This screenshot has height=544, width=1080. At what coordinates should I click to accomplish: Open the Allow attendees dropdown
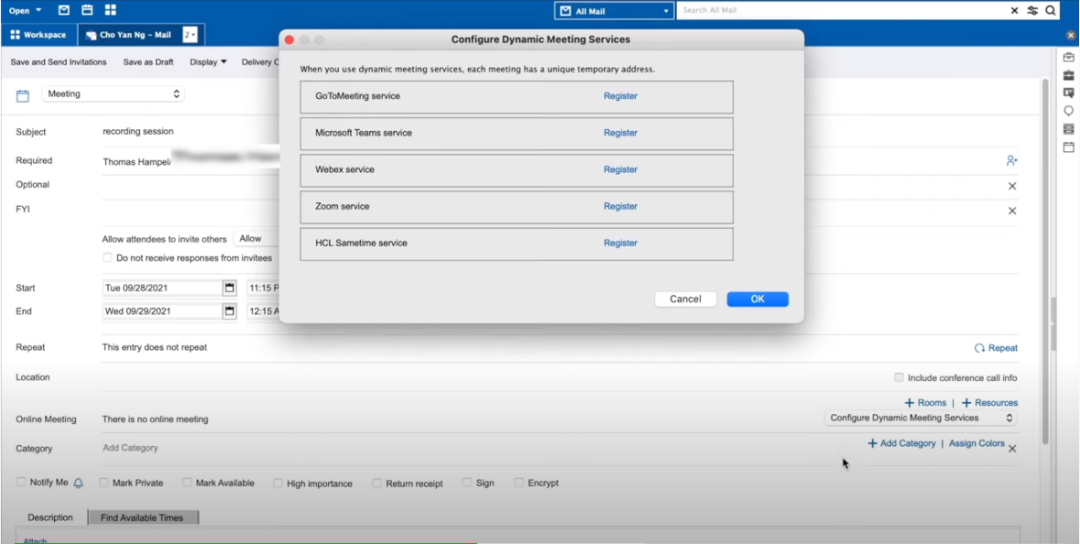coord(256,239)
